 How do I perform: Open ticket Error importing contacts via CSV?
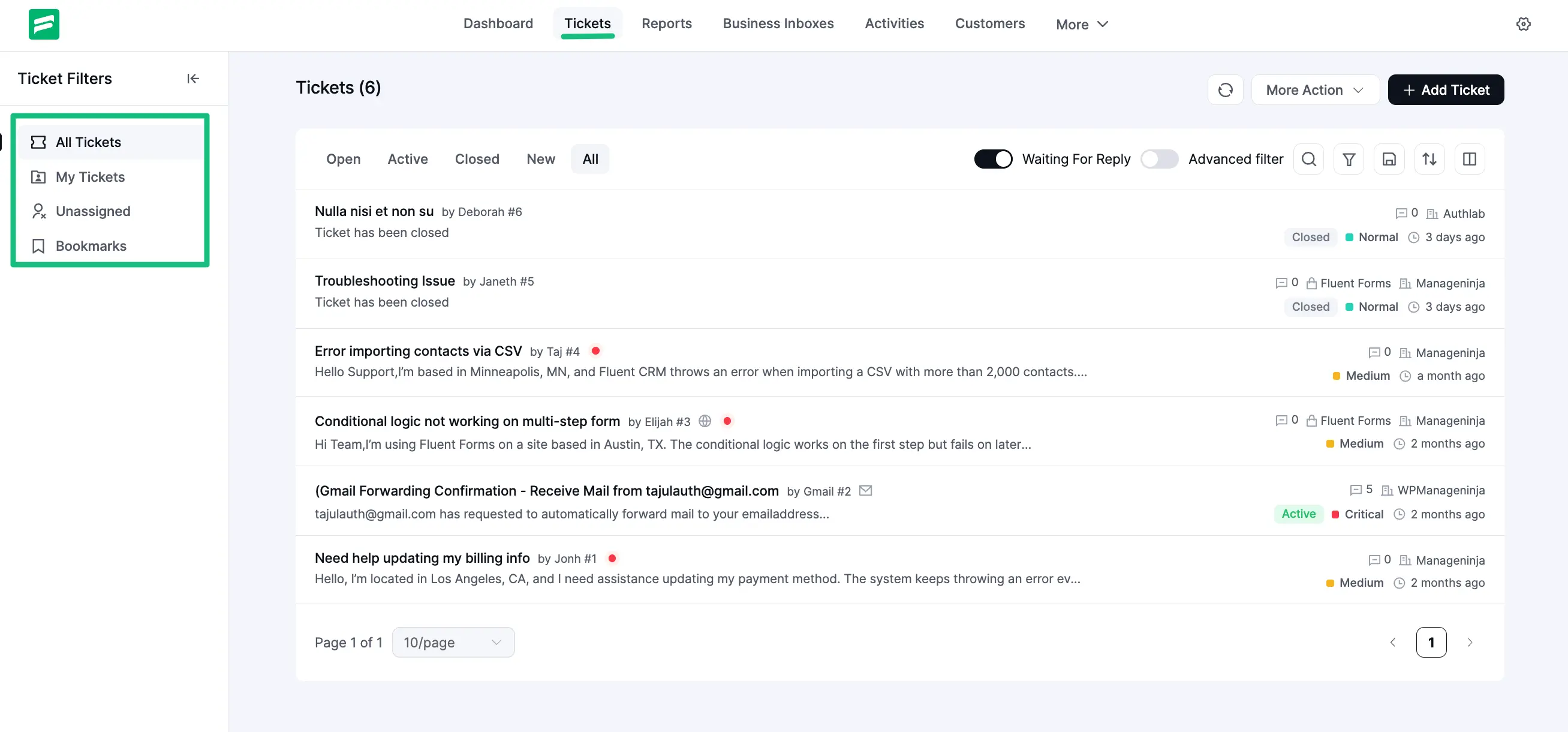tap(418, 351)
